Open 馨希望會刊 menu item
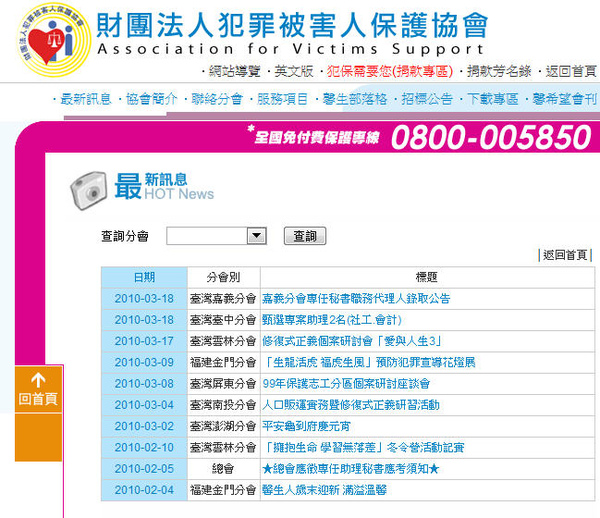Screen dimensions: 600x518 click(x=565, y=99)
